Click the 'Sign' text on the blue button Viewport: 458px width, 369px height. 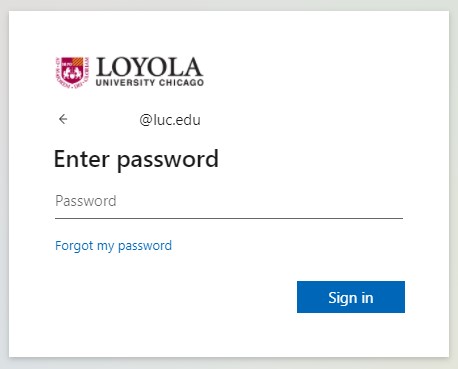point(342,298)
